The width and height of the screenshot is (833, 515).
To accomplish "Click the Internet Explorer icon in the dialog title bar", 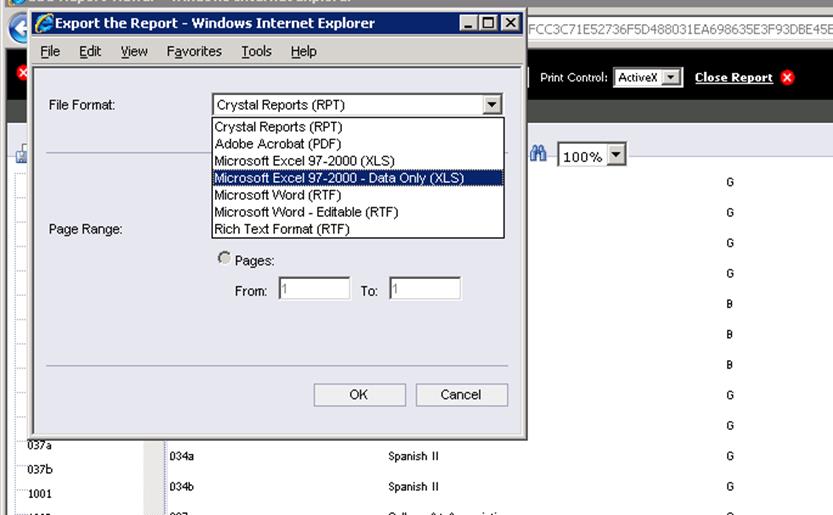I will tap(44, 23).
